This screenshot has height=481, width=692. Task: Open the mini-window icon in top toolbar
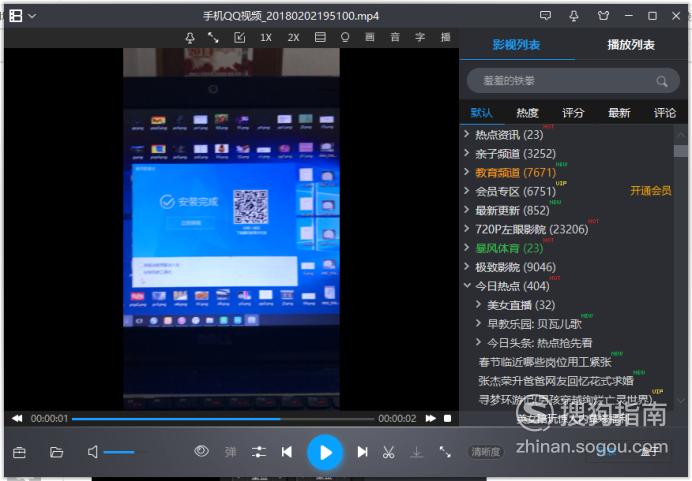point(239,38)
